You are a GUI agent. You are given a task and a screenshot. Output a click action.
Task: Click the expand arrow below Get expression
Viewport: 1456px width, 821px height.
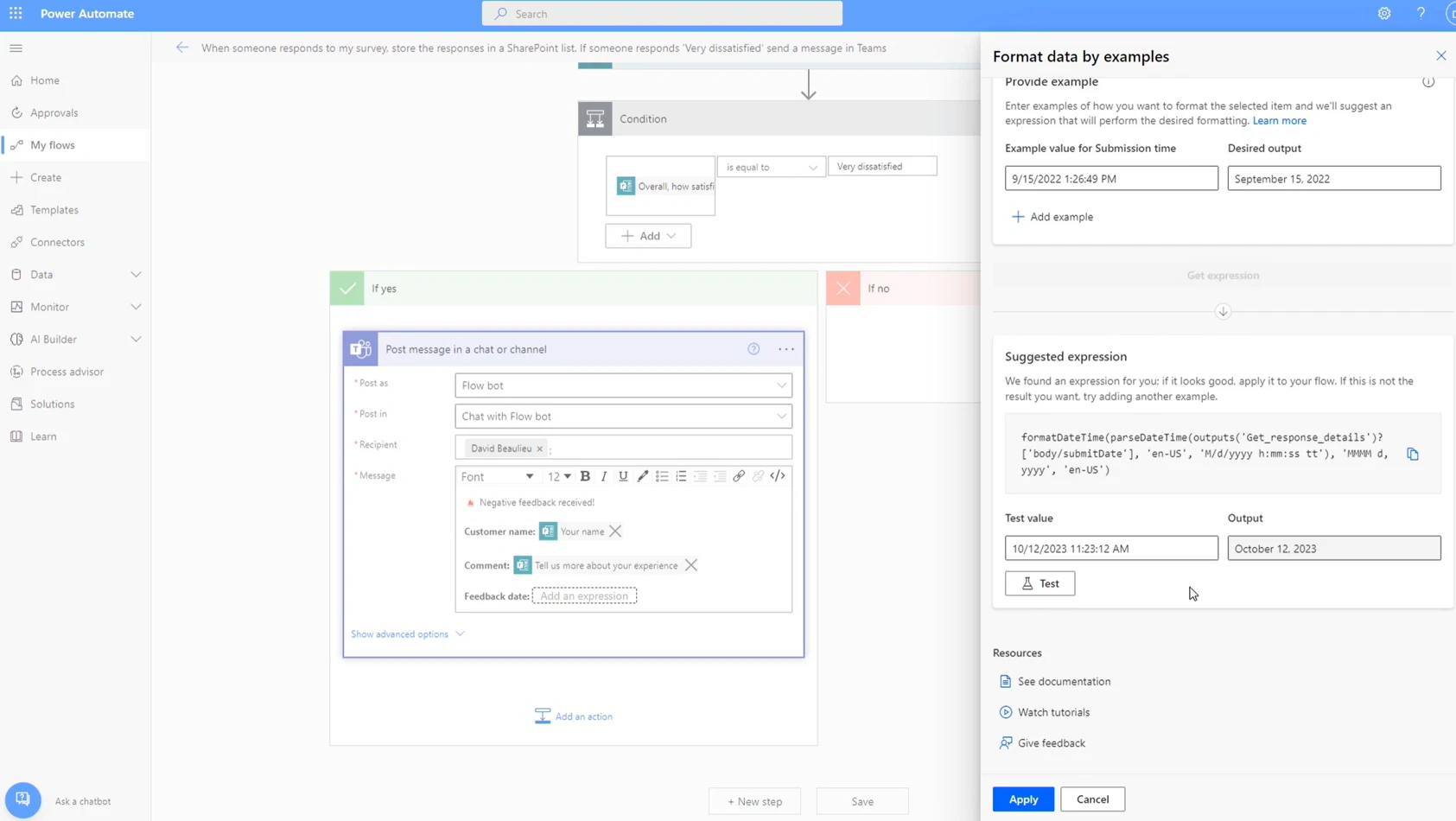[1223, 311]
